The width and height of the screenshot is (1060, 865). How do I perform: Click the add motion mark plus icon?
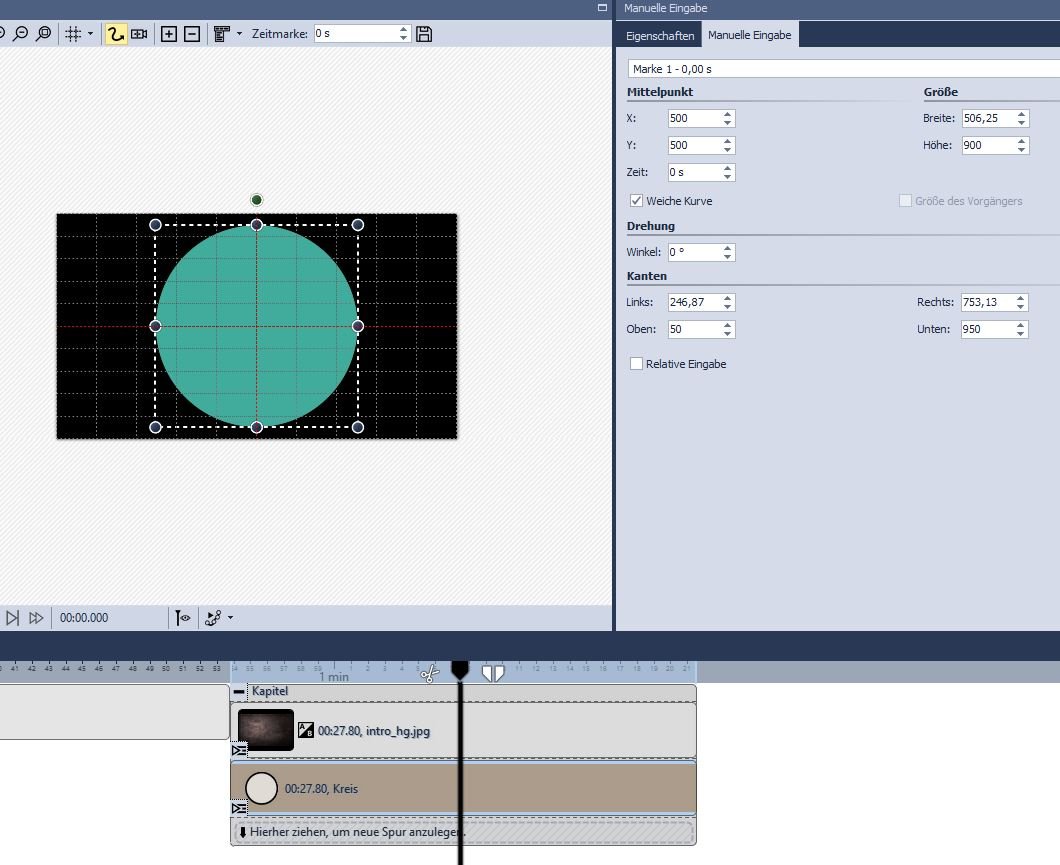pyautogui.click(x=169, y=34)
